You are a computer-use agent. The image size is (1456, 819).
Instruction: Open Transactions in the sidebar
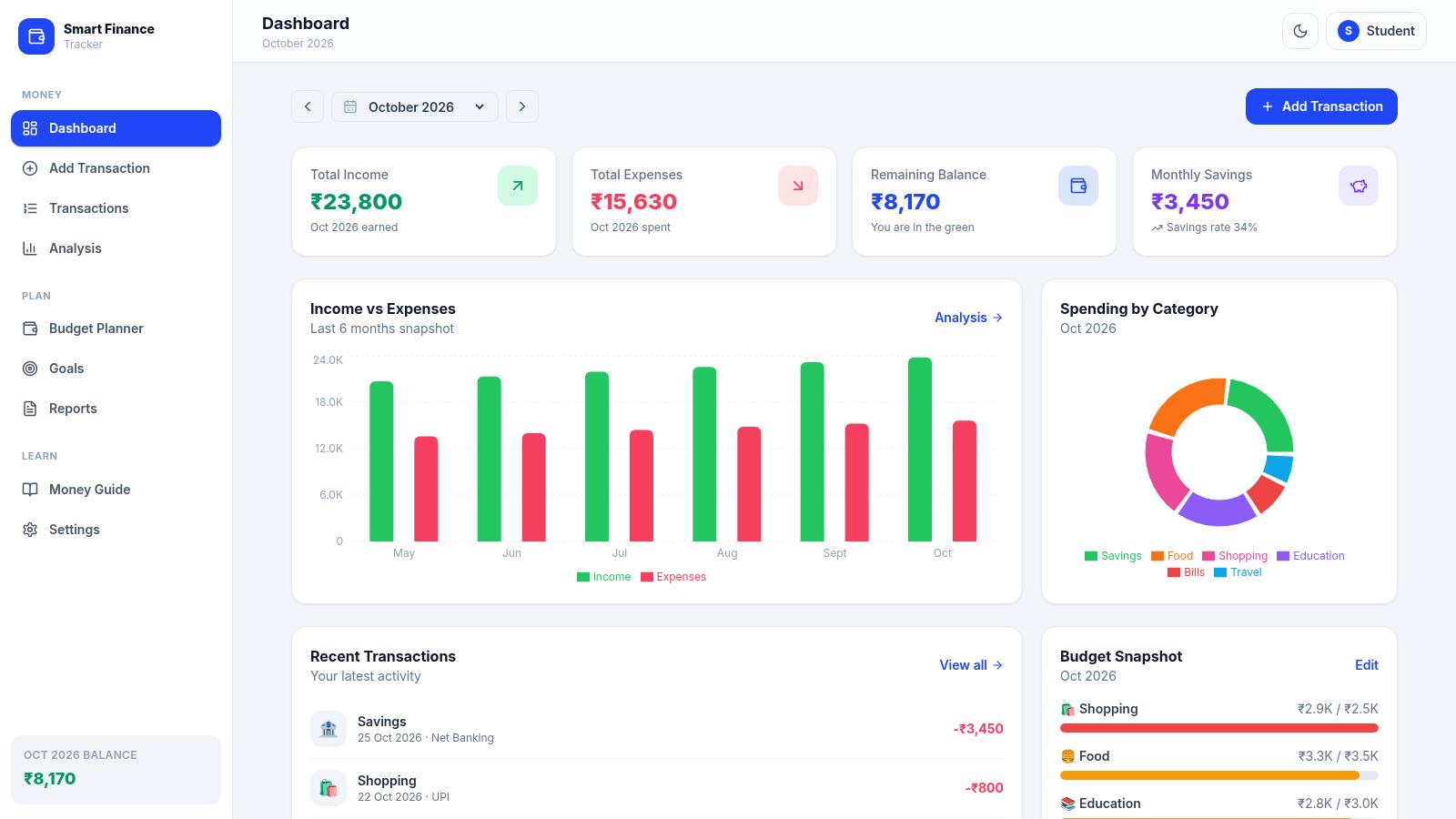tap(116, 208)
